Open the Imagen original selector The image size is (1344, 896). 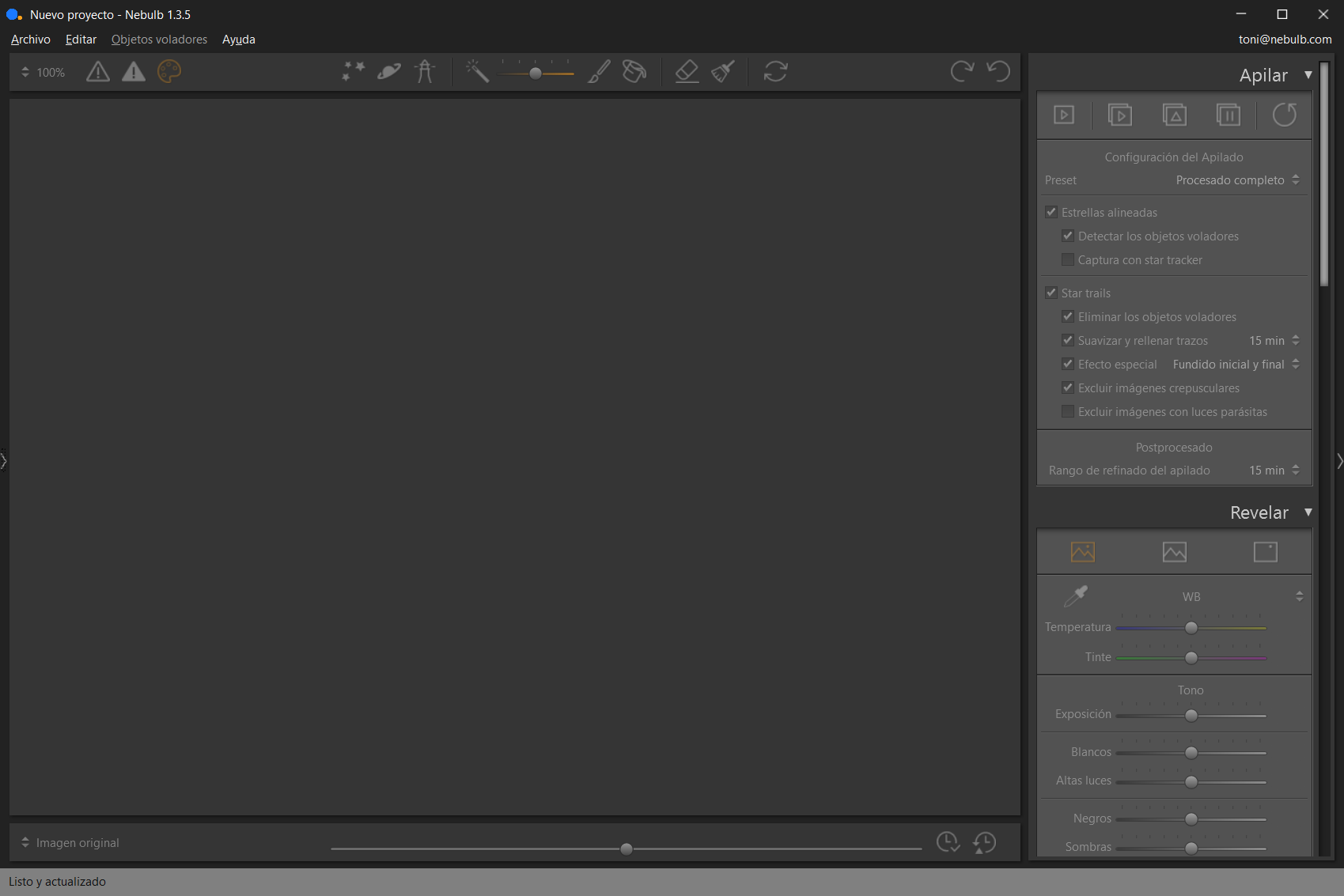tap(70, 842)
